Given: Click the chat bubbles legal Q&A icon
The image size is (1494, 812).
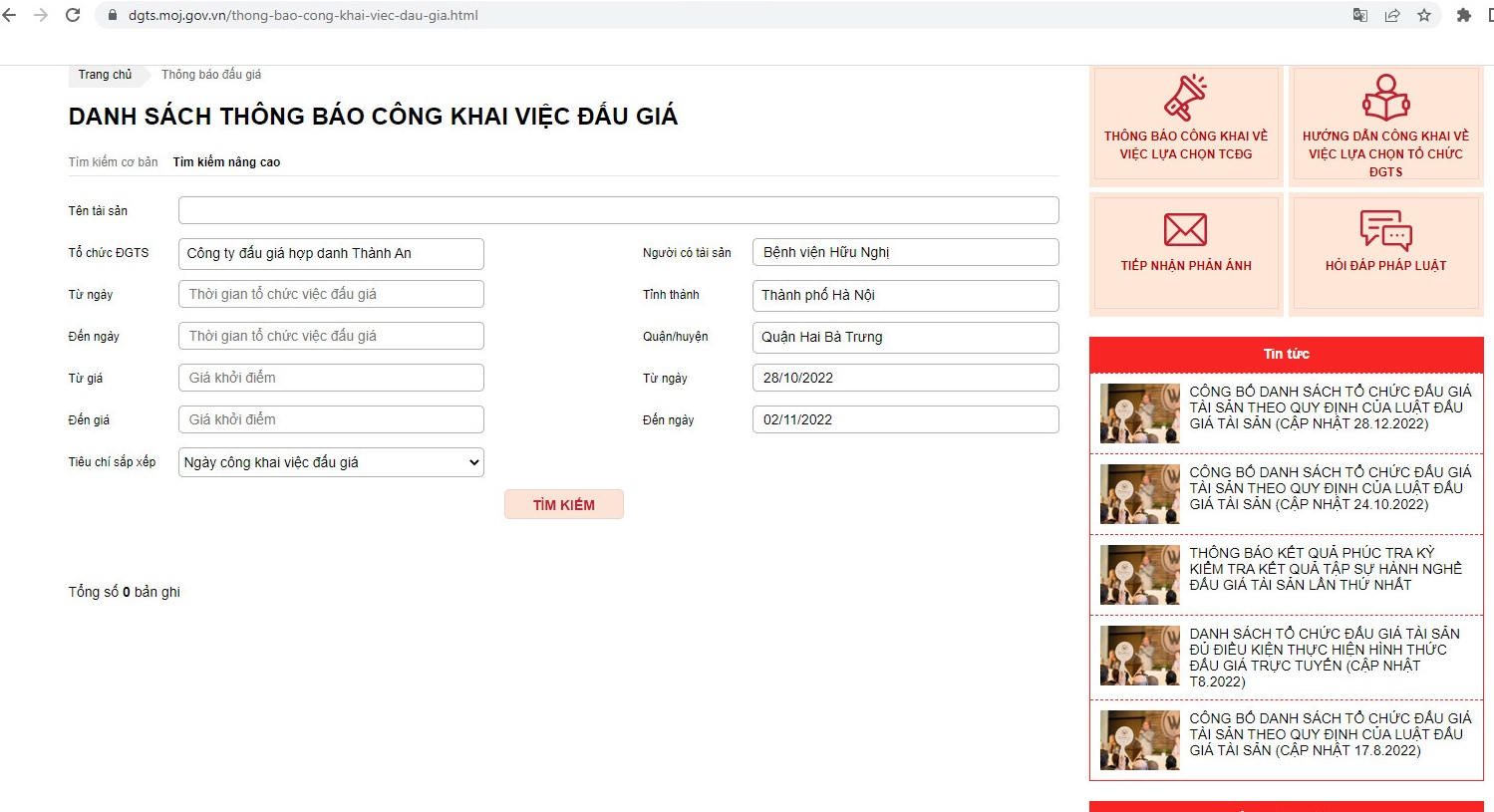Looking at the screenshot, I should coord(1385,230).
